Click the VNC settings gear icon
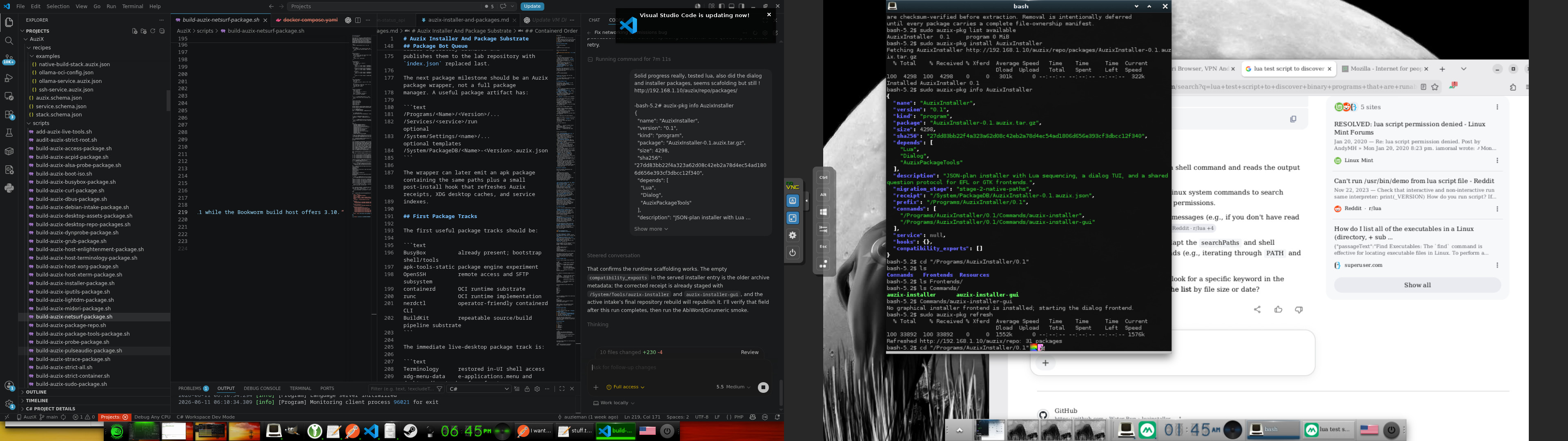This screenshot has width=1568, height=441. point(793,235)
